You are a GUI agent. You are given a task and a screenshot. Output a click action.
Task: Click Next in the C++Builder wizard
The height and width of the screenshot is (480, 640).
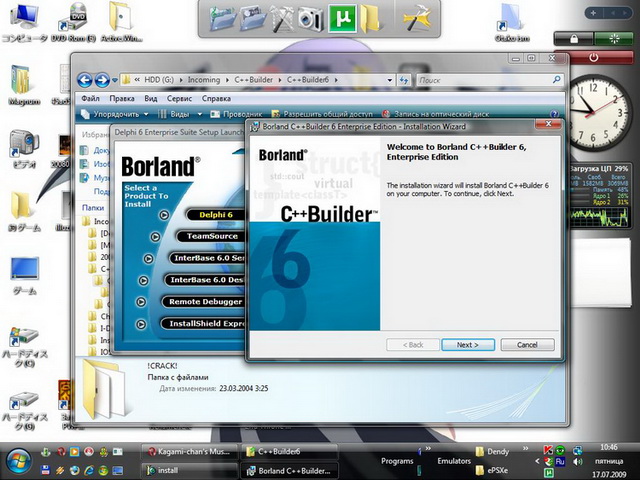pyautogui.click(x=468, y=345)
